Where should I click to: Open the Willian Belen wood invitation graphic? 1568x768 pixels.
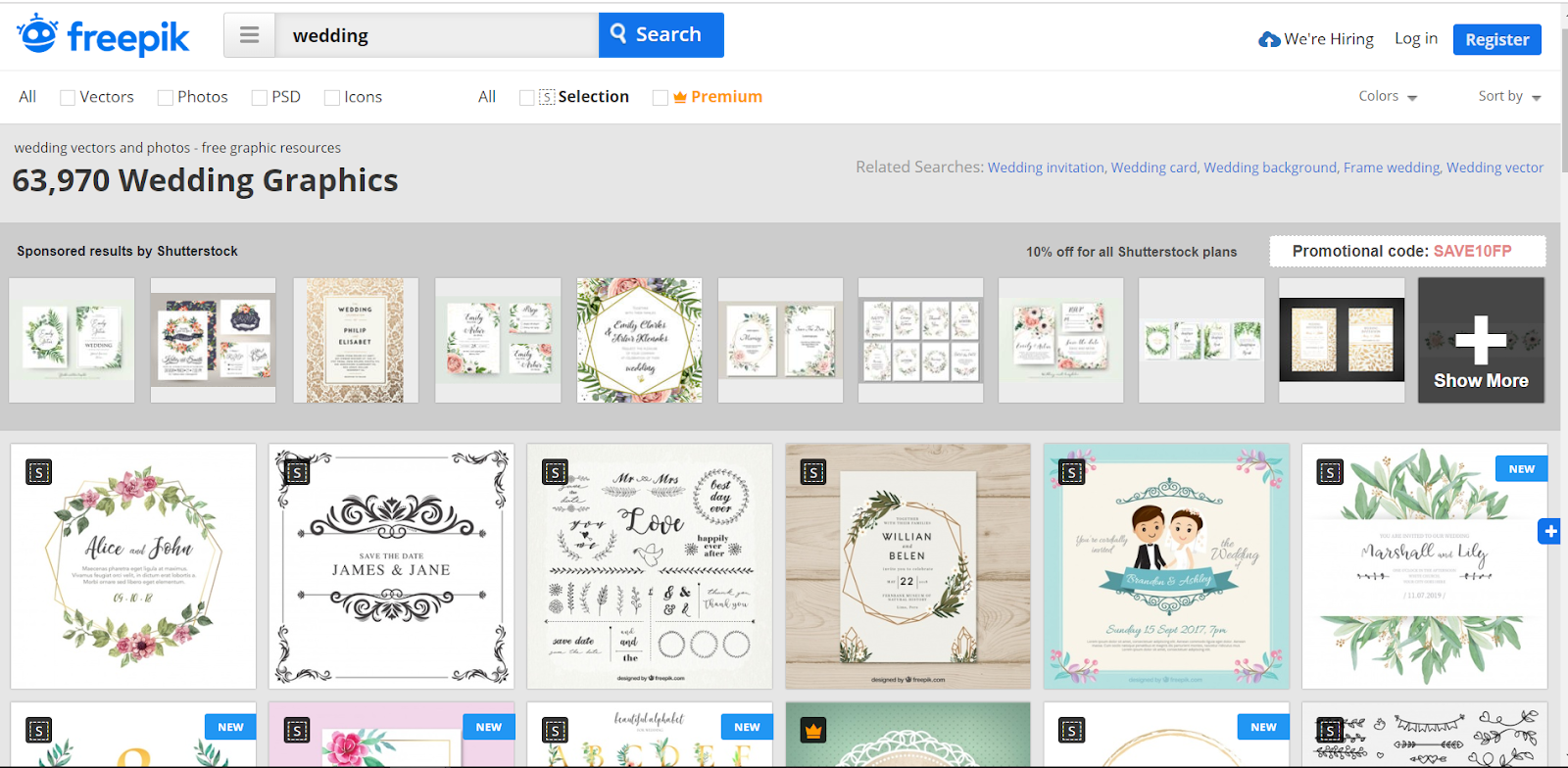907,566
